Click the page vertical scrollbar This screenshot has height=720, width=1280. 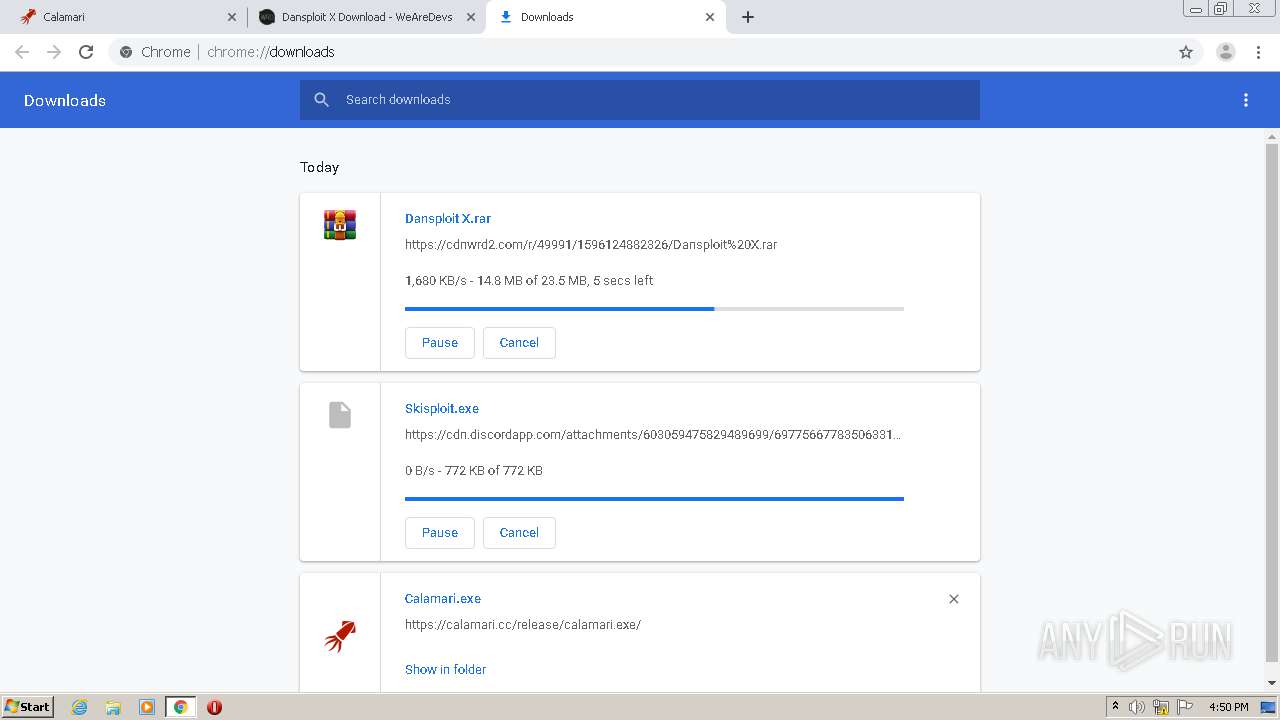pos(1272,403)
